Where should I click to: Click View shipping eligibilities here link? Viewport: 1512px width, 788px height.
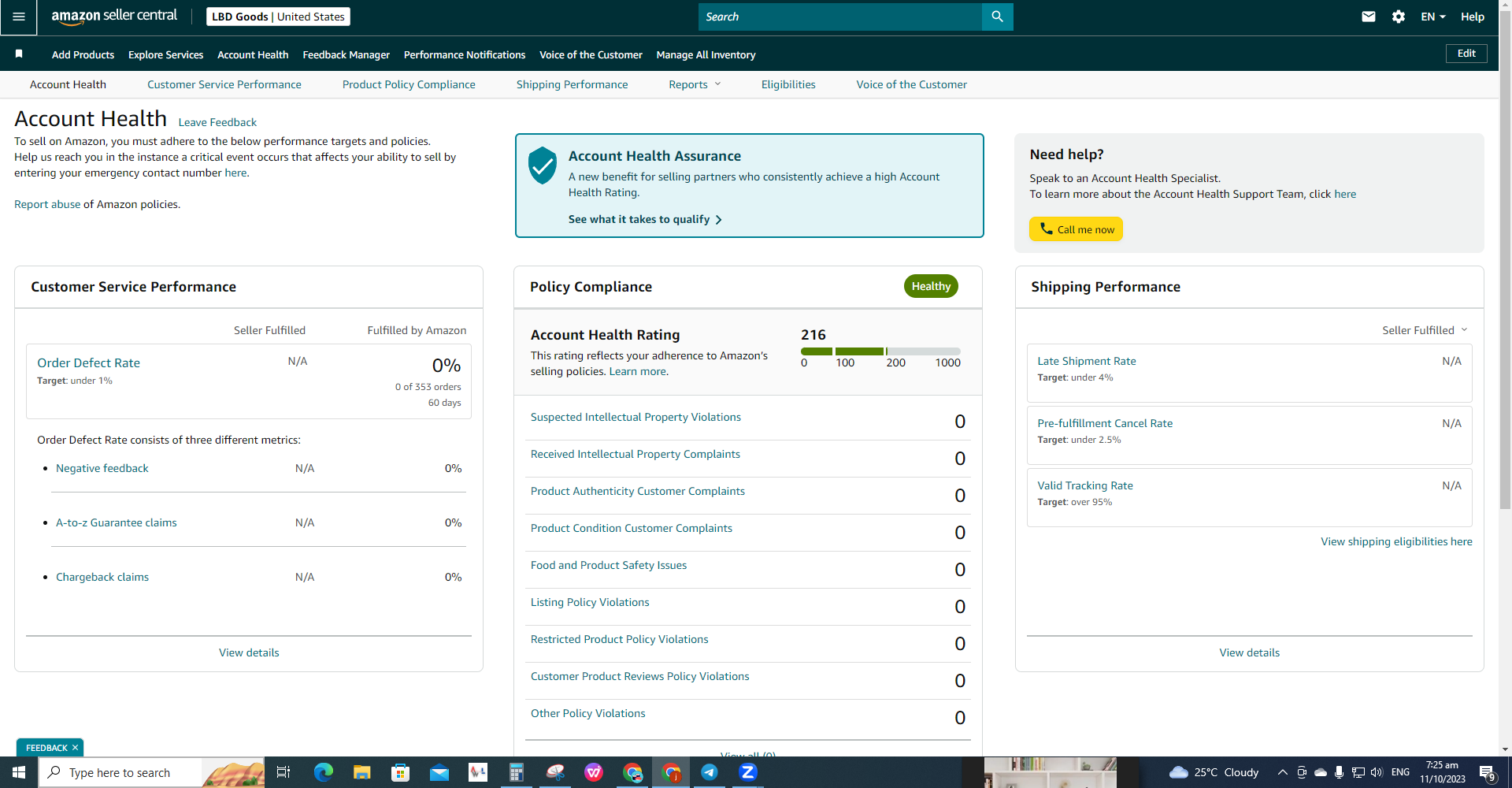pos(1396,541)
